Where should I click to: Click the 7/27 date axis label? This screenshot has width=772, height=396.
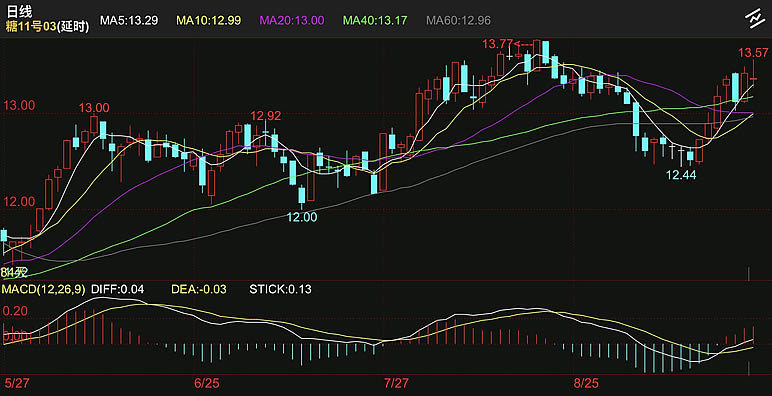396,383
